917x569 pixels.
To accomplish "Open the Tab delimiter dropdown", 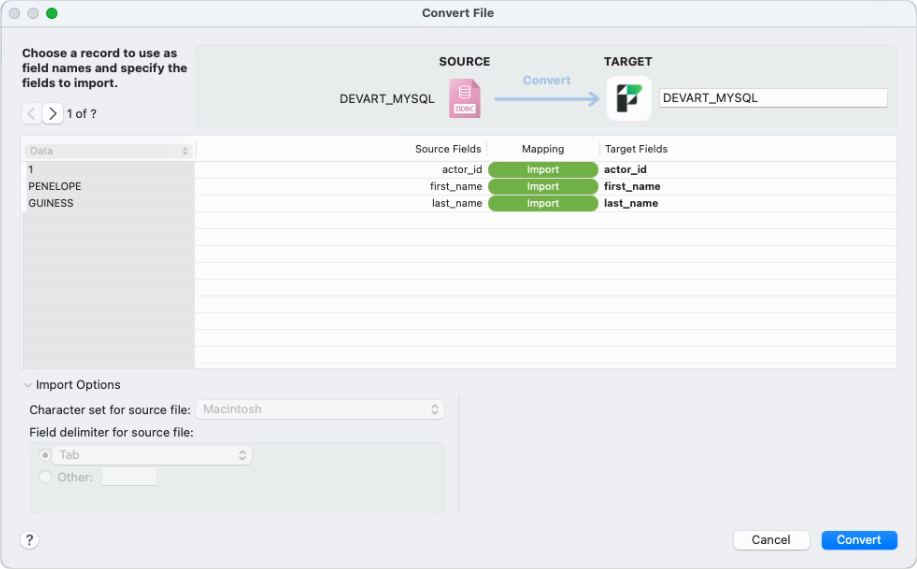I will [x=152, y=455].
